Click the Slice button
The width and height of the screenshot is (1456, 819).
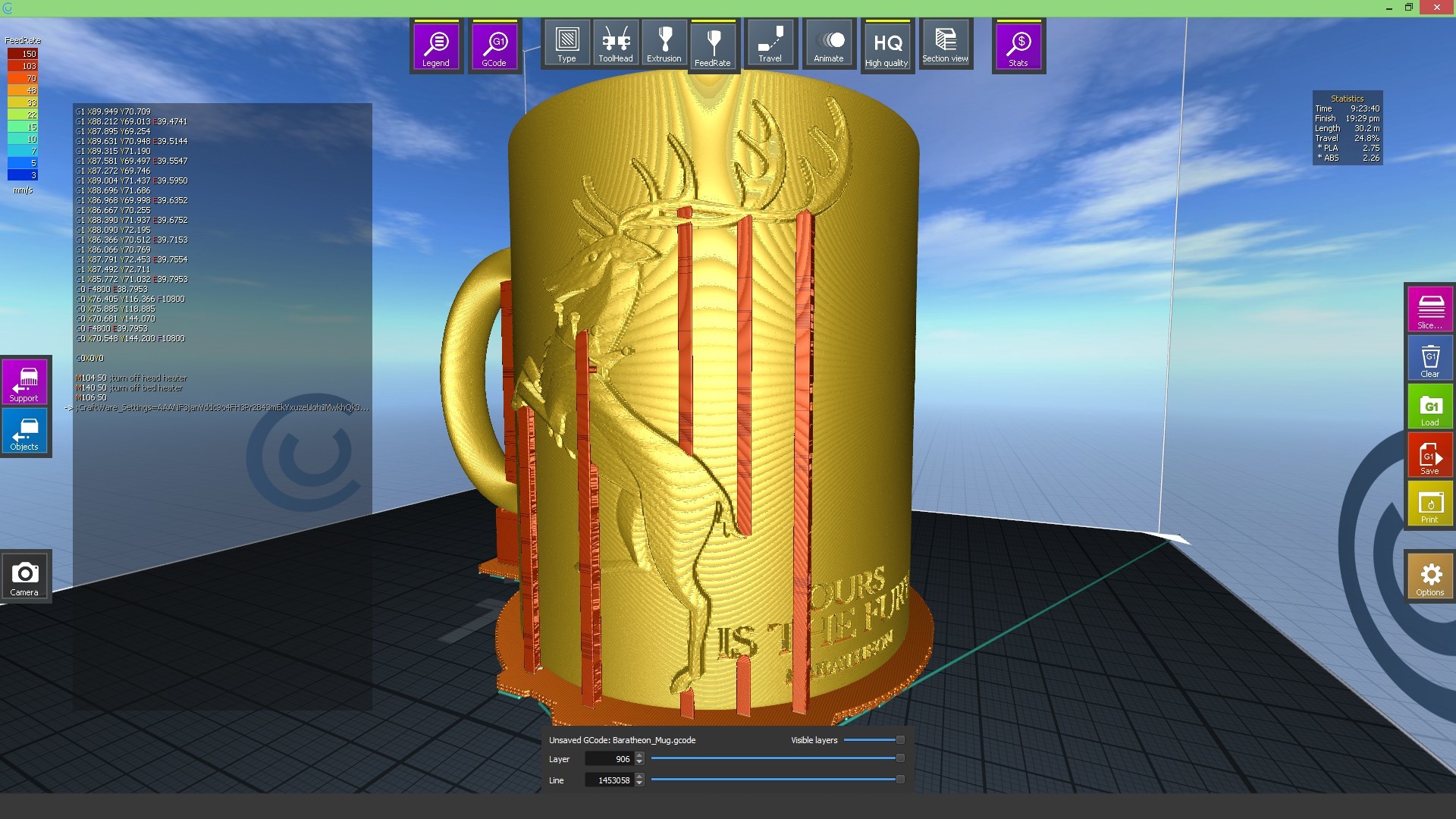(1429, 309)
